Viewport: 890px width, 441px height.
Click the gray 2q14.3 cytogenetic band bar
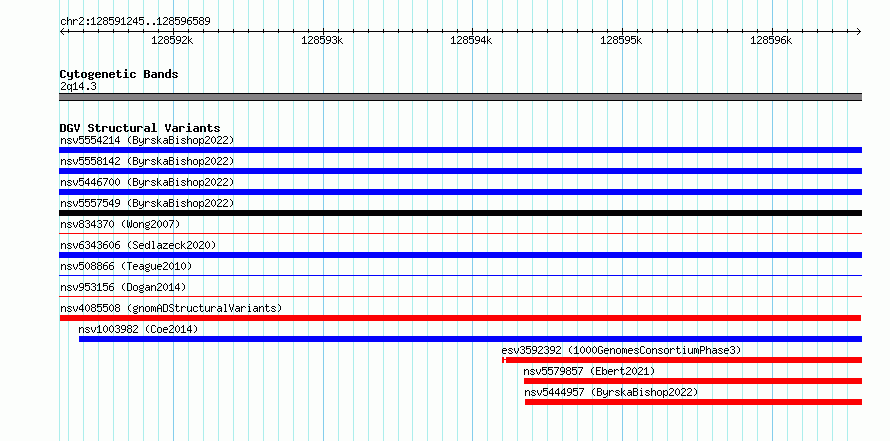[460, 97]
